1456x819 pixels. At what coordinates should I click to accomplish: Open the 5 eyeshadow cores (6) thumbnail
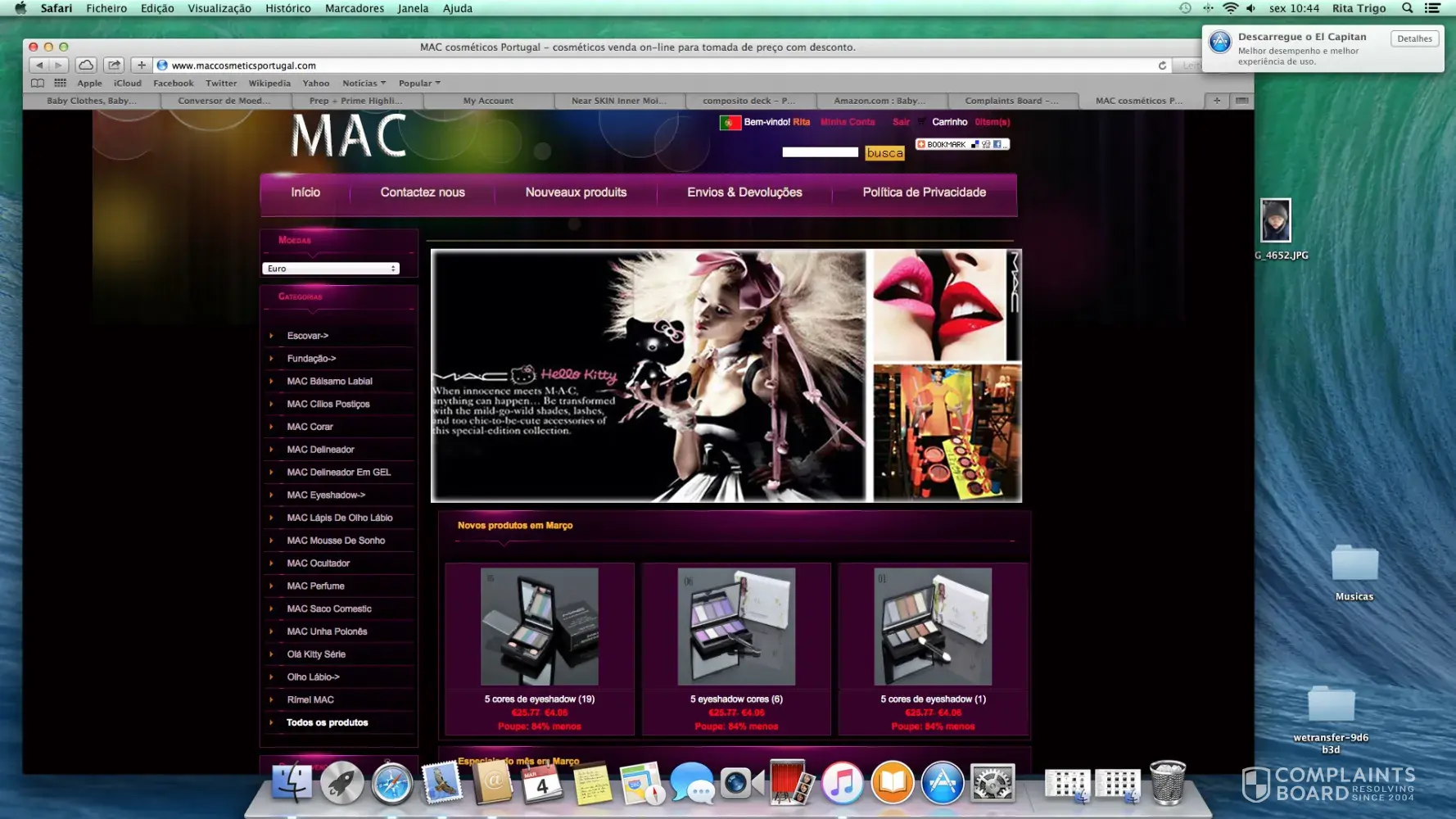point(735,627)
